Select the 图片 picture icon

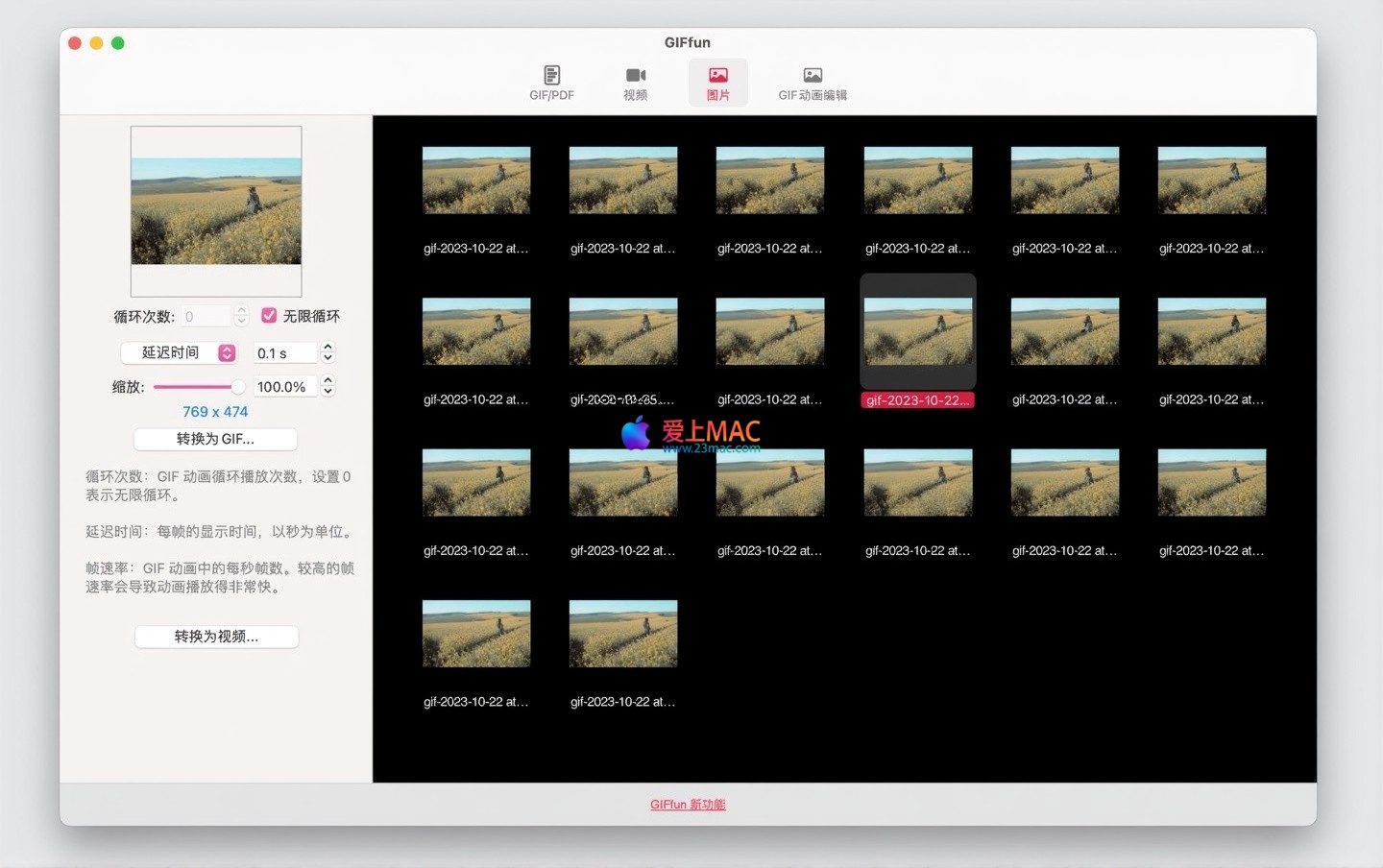click(x=717, y=76)
